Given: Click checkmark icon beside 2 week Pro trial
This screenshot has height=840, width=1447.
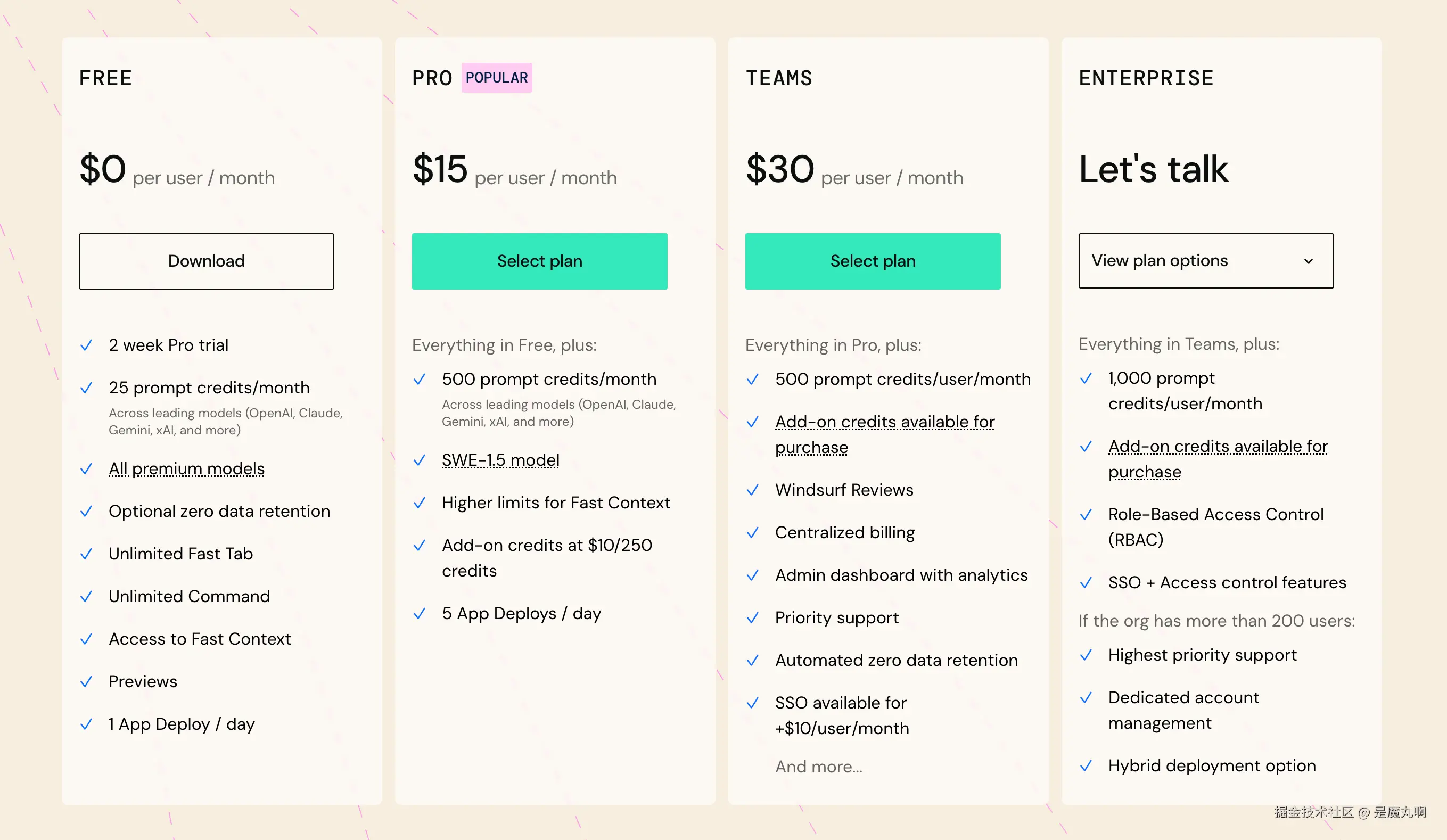Looking at the screenshot, I should 86,345.
